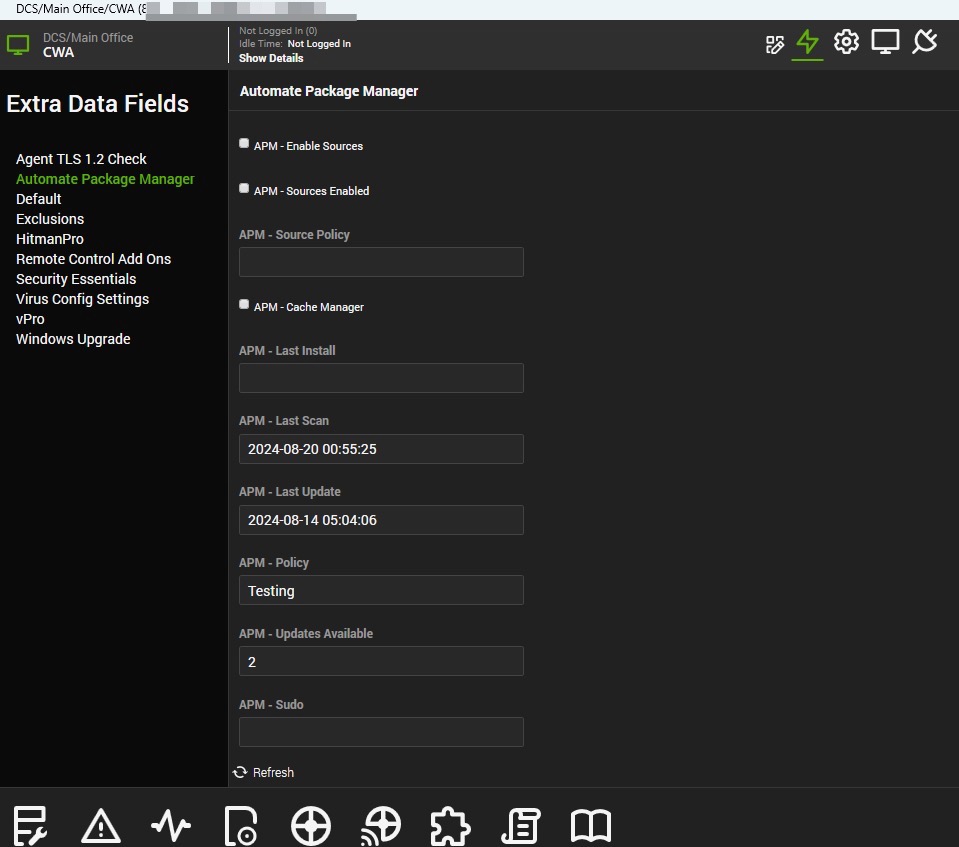Open the warning triangle alerts icon

[x=101, y=826]
